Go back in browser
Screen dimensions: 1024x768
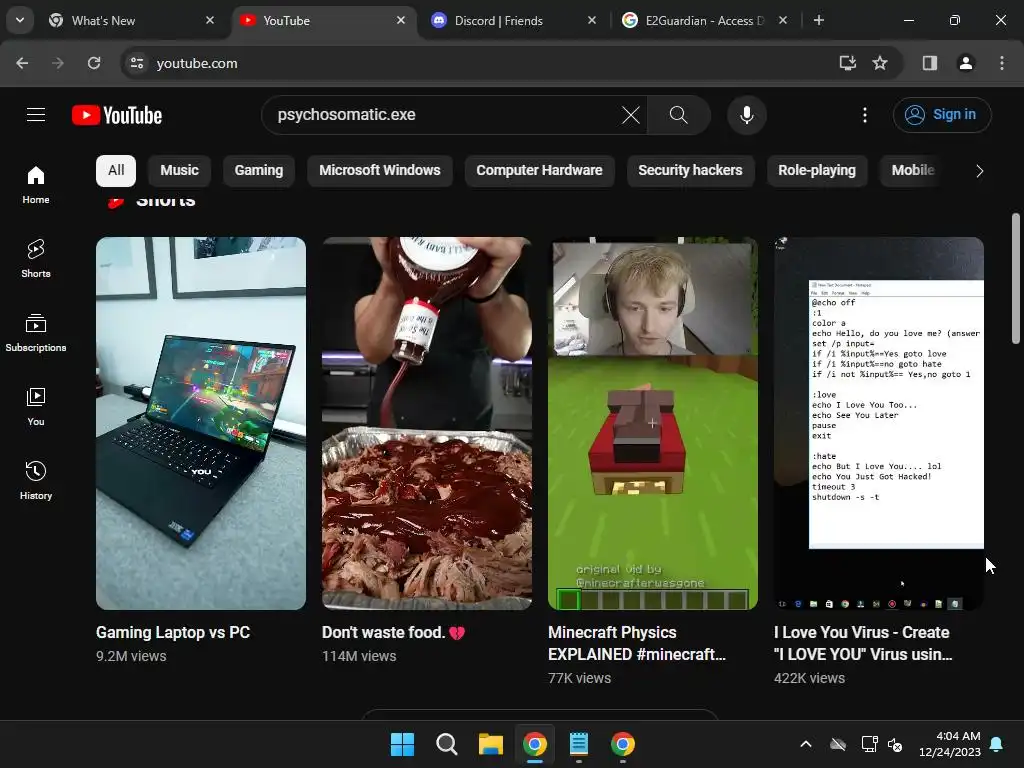pos(22,63)
